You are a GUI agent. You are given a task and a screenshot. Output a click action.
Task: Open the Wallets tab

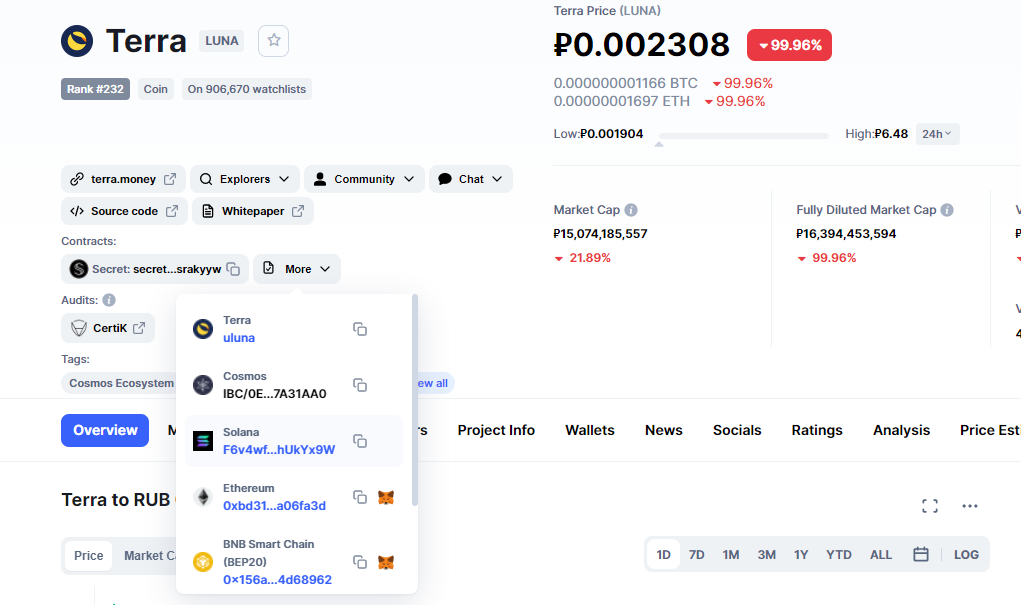pyautogui.click(x=590, y=430)
